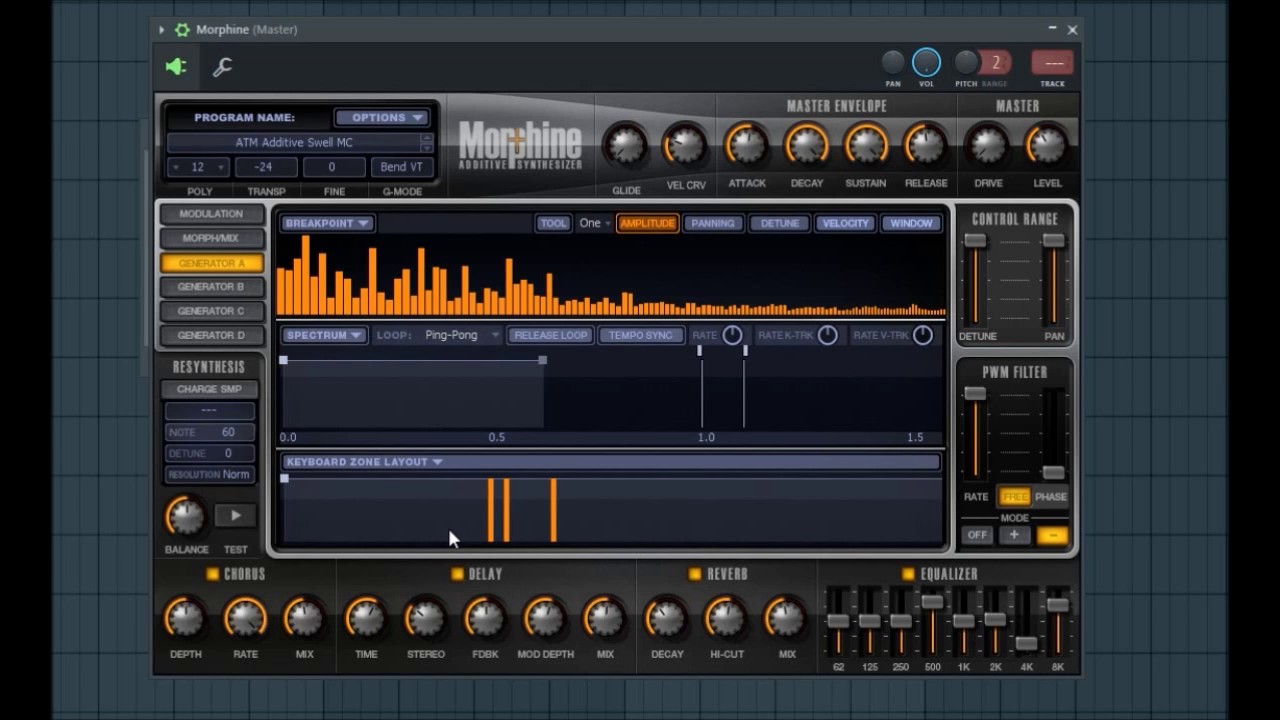Click the Resynthesis Balance knob
Image resolution: width=1280 pixels, height=720 pixels.
[185, 516]
